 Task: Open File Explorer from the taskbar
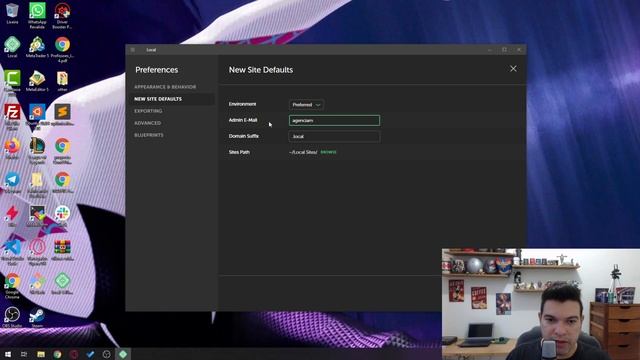(41, 354)
